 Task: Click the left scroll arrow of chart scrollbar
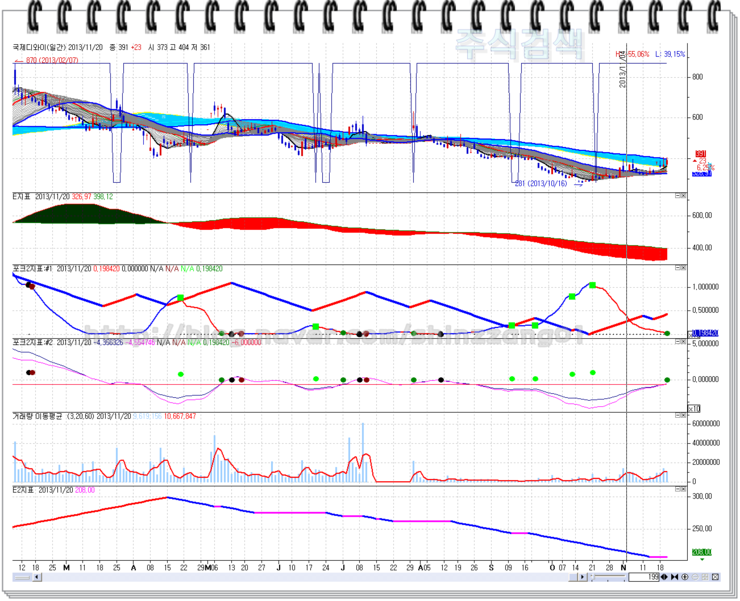coord(37,577)
